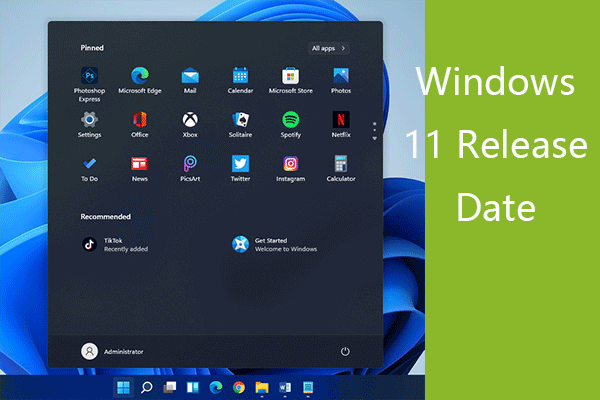Image resolution: width=600 pixels, height=400 pixels.
Task: Launch Google Chrome from the taskbar
Action: pyautogui.click(x=239, y=388)
